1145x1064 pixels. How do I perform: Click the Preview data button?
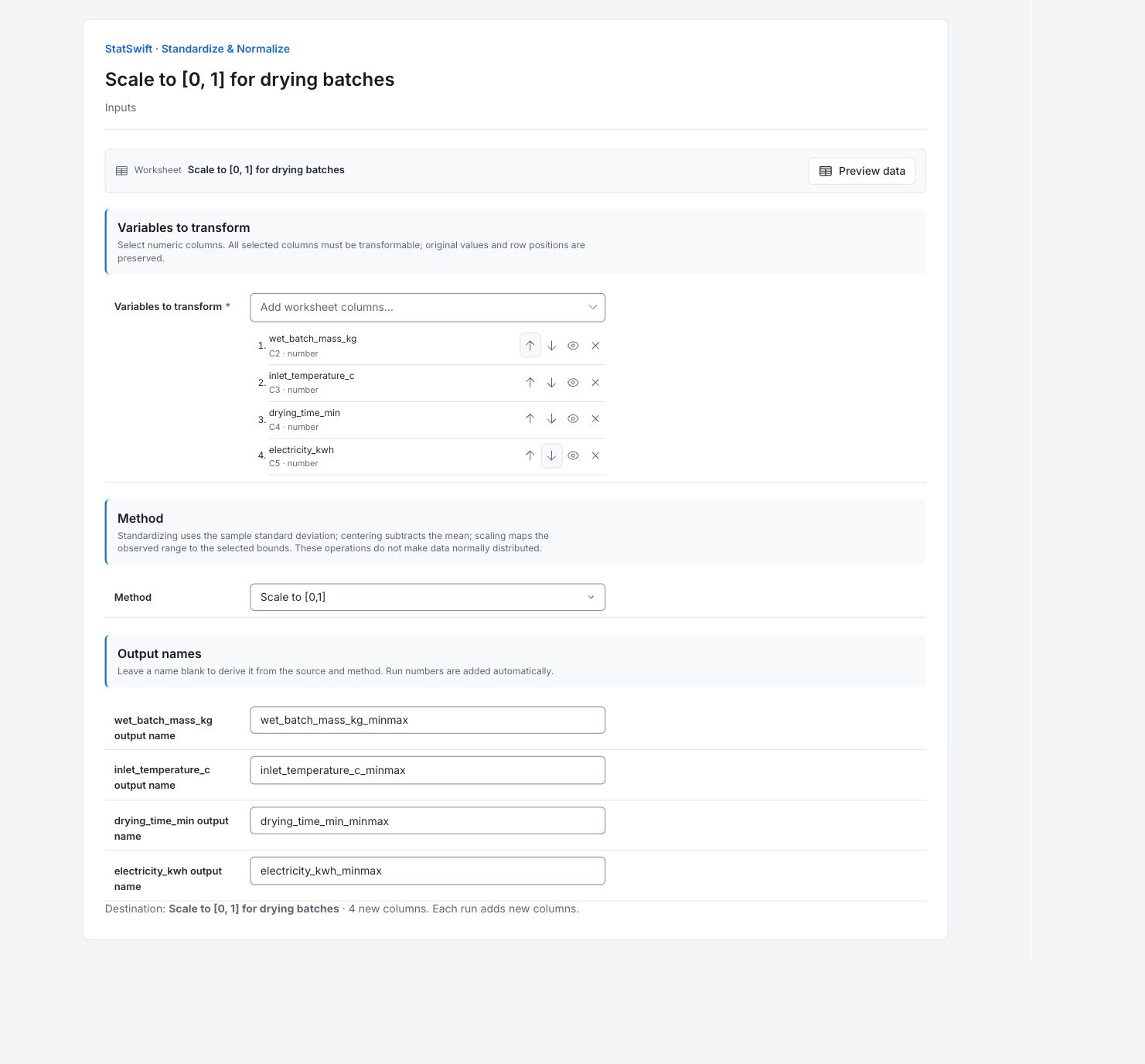coord(861,171)
